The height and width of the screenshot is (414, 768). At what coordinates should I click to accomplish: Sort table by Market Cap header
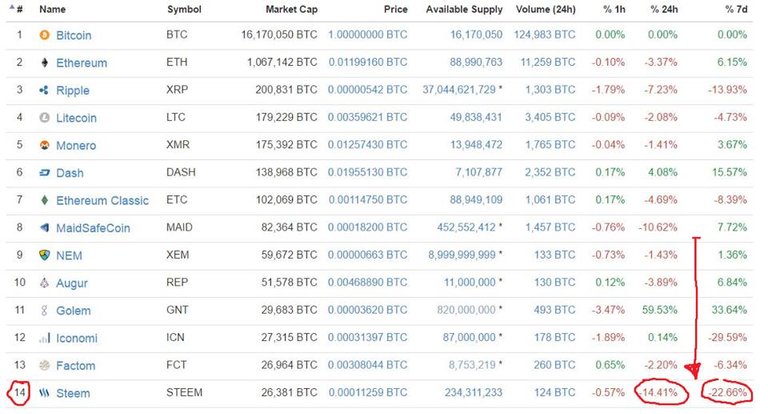point(291,9)
